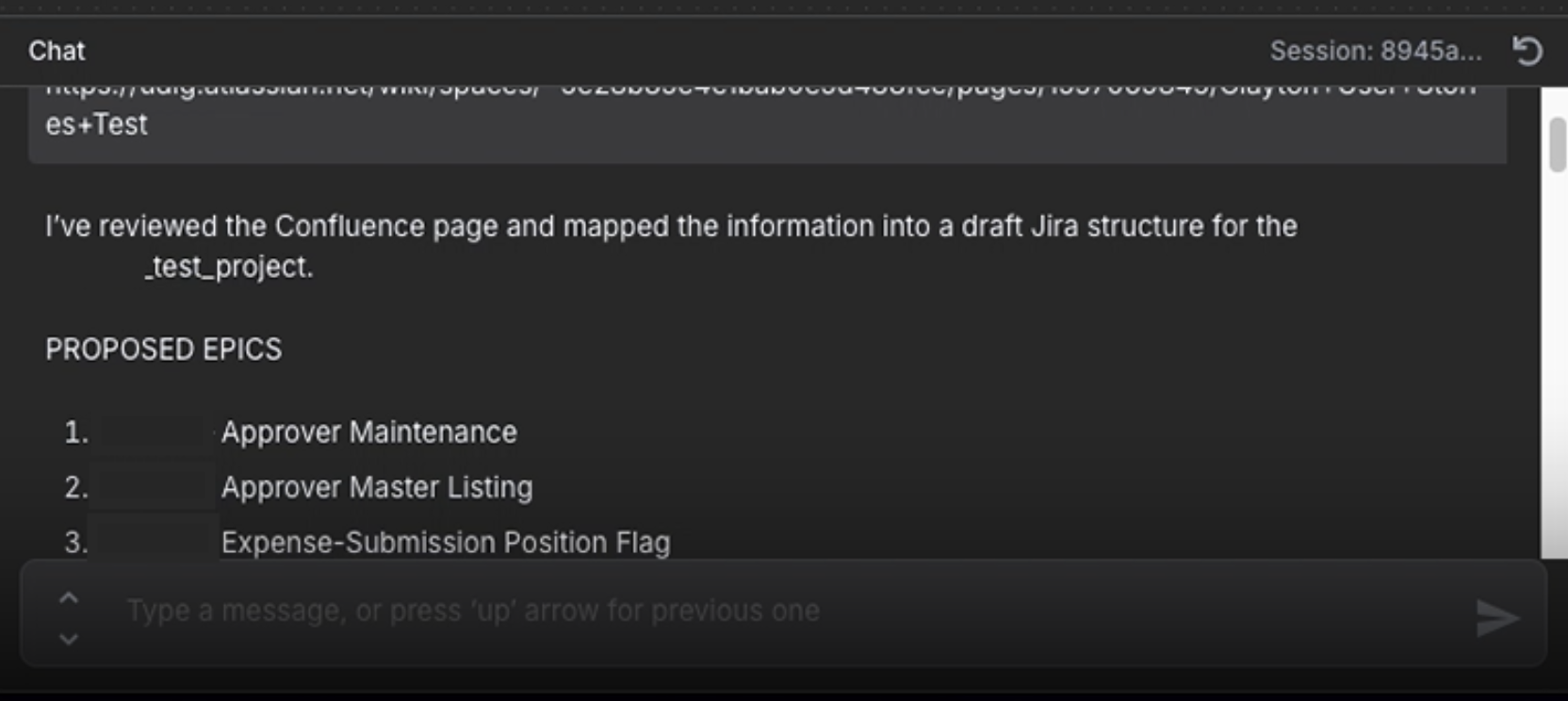Viewport: 1568px width, 701px height.
Task: Select the Approver Maintenance epic
Action: point(368,432)
